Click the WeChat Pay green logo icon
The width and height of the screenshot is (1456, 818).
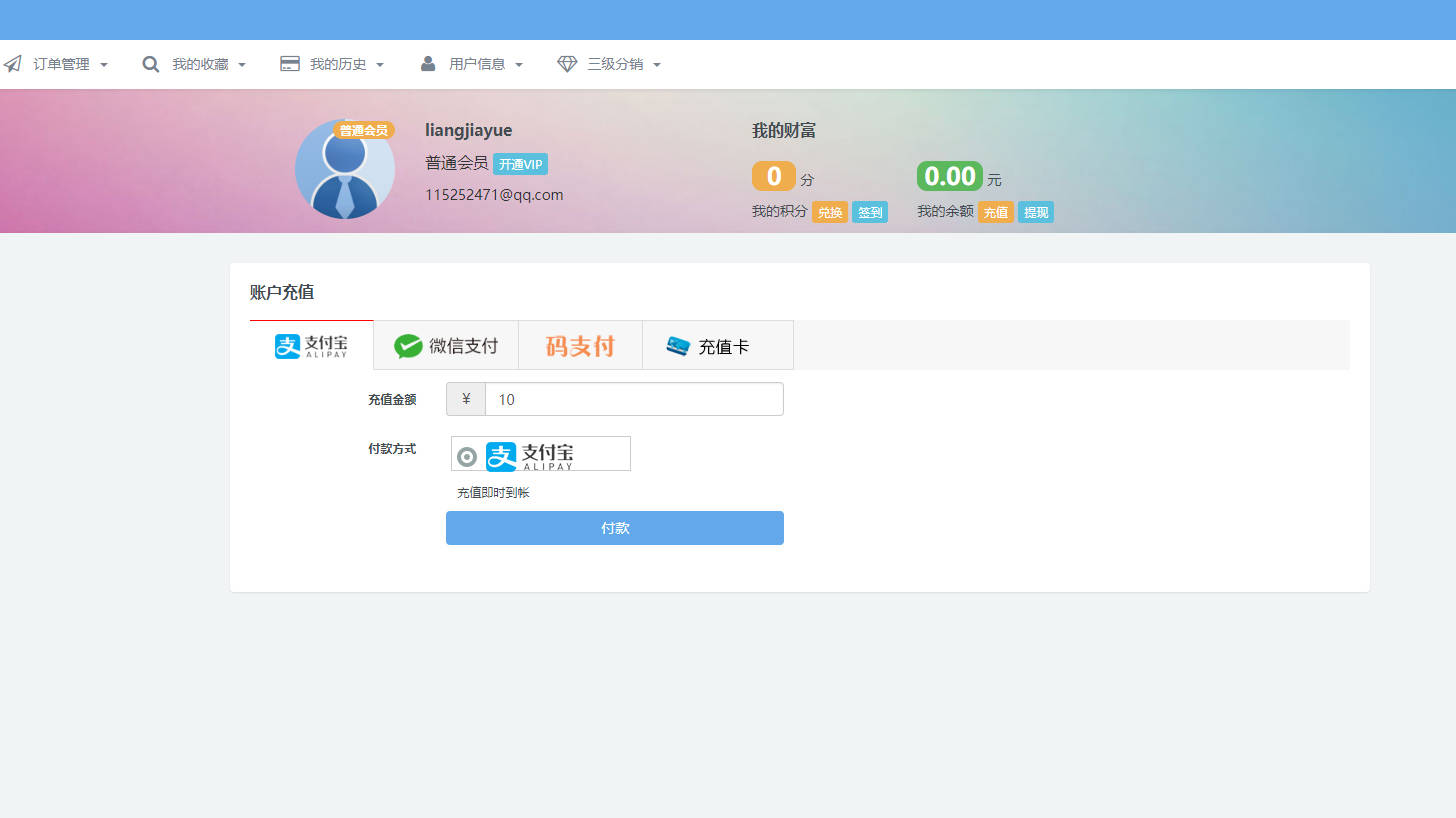click(x=408, y=346)
